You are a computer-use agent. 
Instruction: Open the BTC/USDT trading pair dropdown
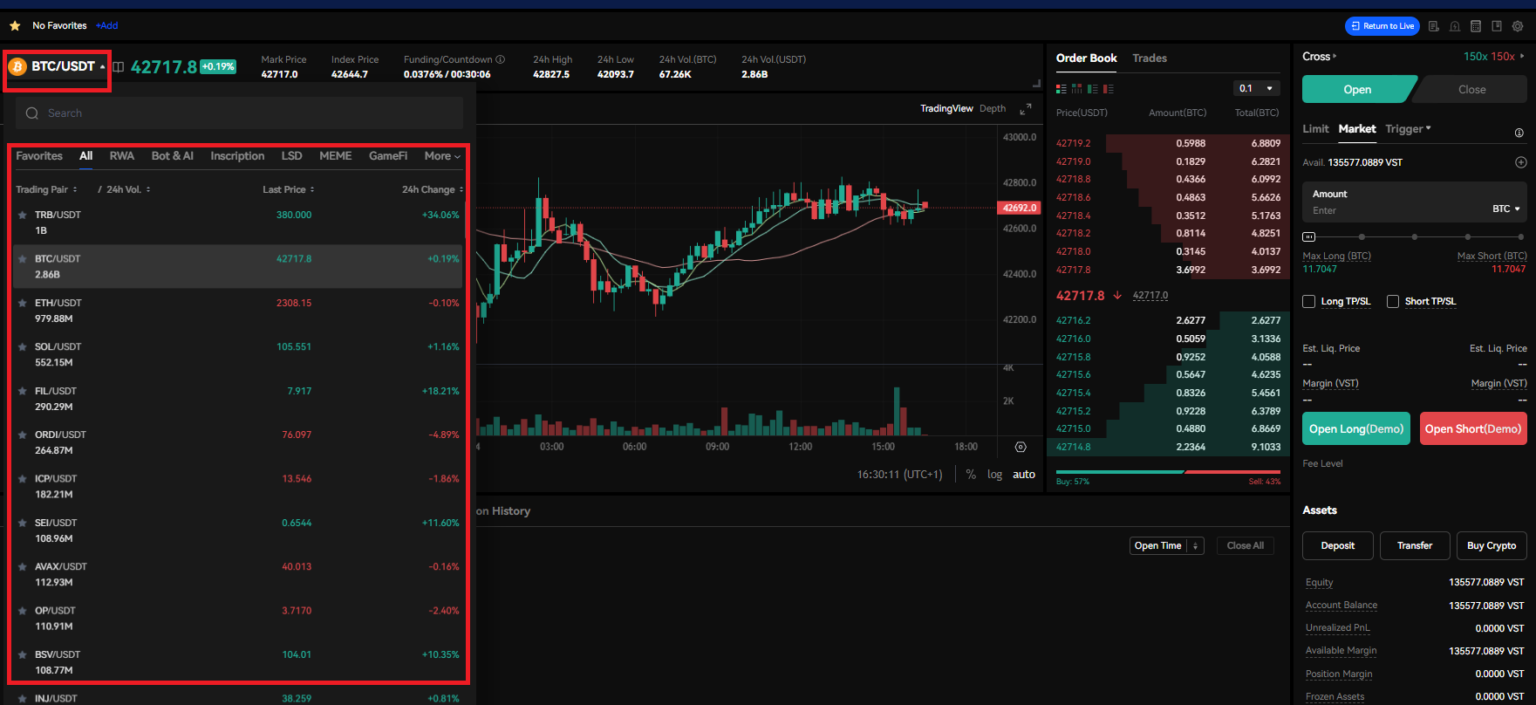click(x=55, y=67)
